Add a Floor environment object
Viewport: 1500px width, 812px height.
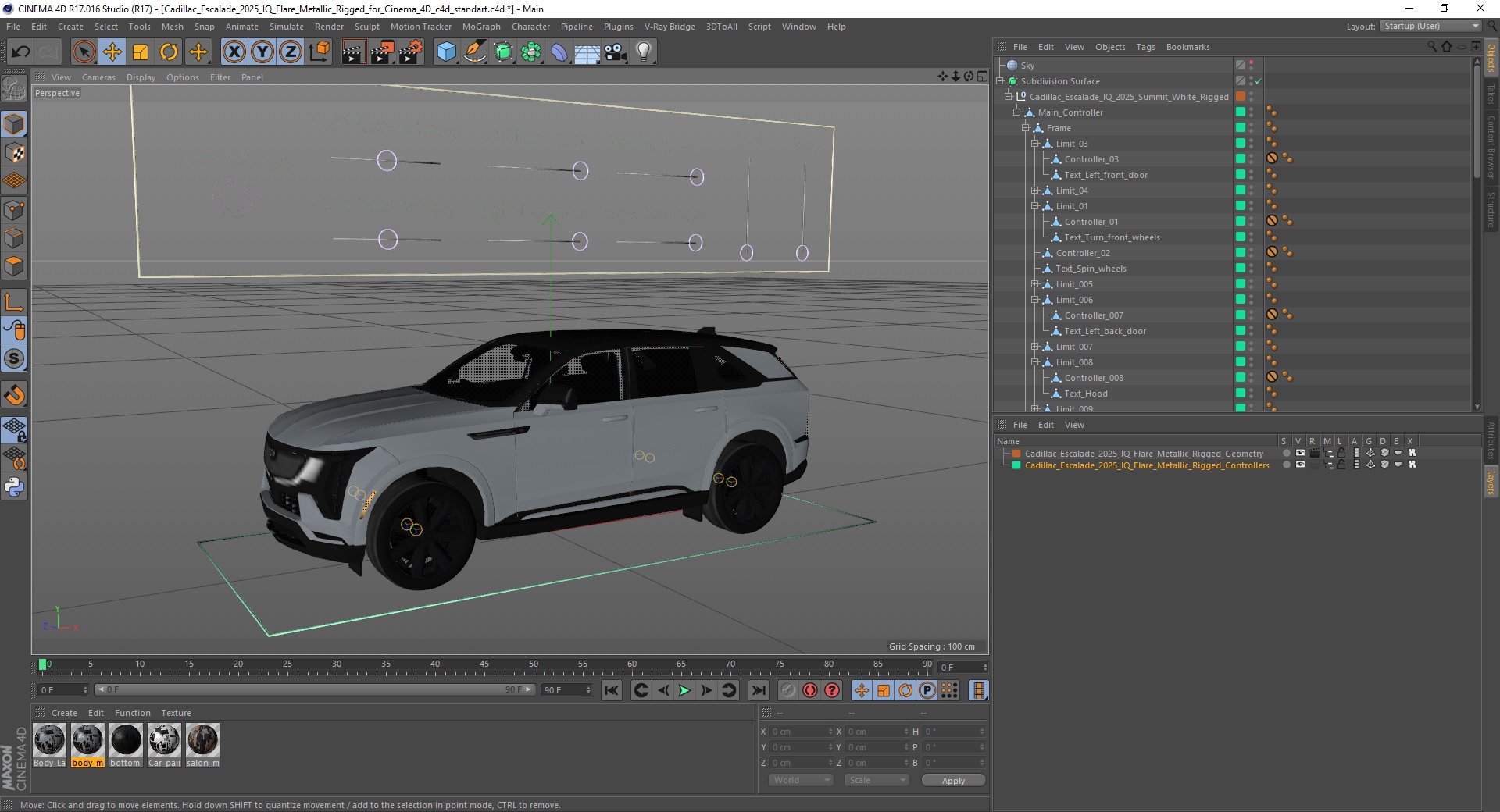coord(587,52)
